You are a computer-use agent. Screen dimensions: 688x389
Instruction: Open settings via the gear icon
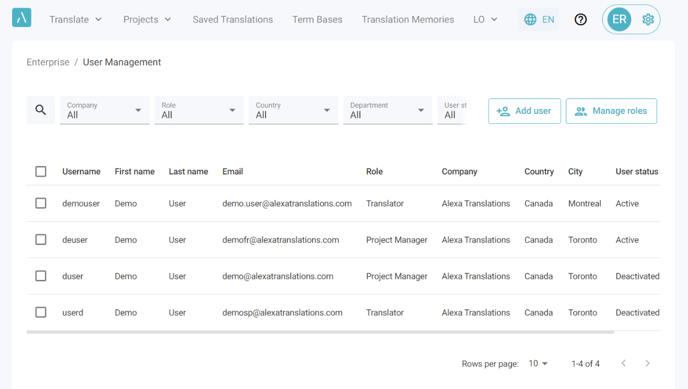(x=648, y=19)
